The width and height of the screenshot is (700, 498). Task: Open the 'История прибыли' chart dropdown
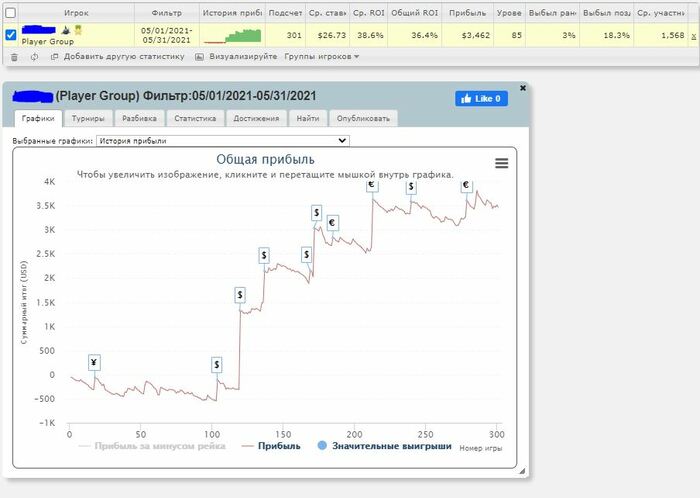click(223, 141)
